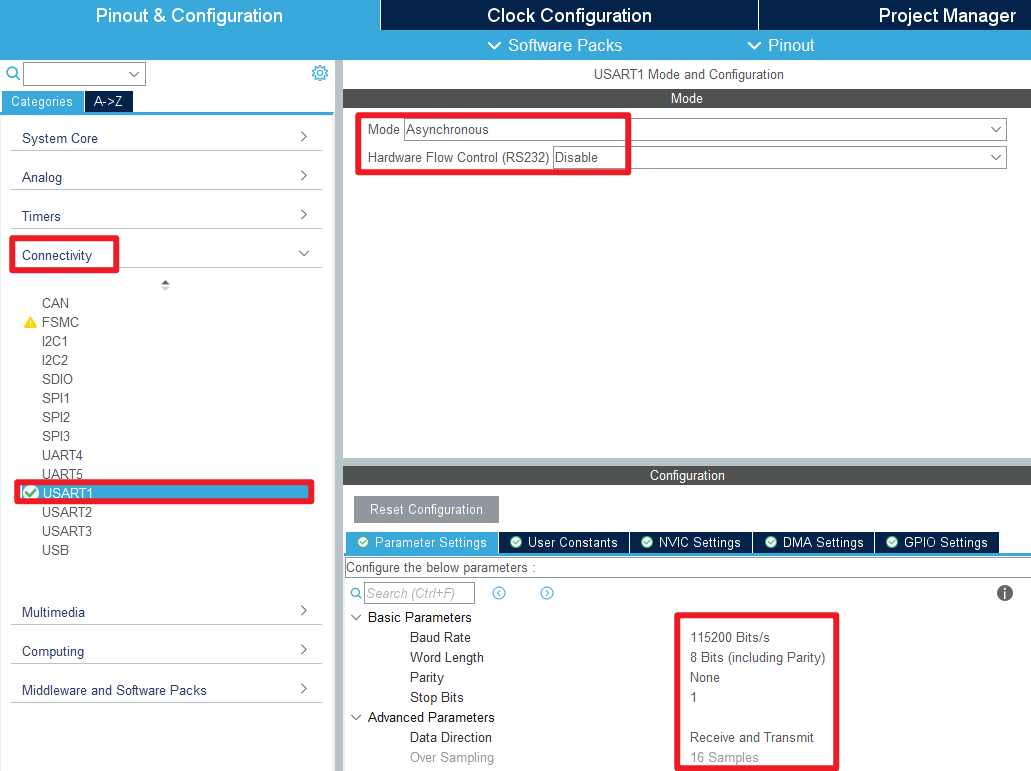1031x771 pixels.
Task: Click the settings gear icon in sidebar
Action: [320, 73]
